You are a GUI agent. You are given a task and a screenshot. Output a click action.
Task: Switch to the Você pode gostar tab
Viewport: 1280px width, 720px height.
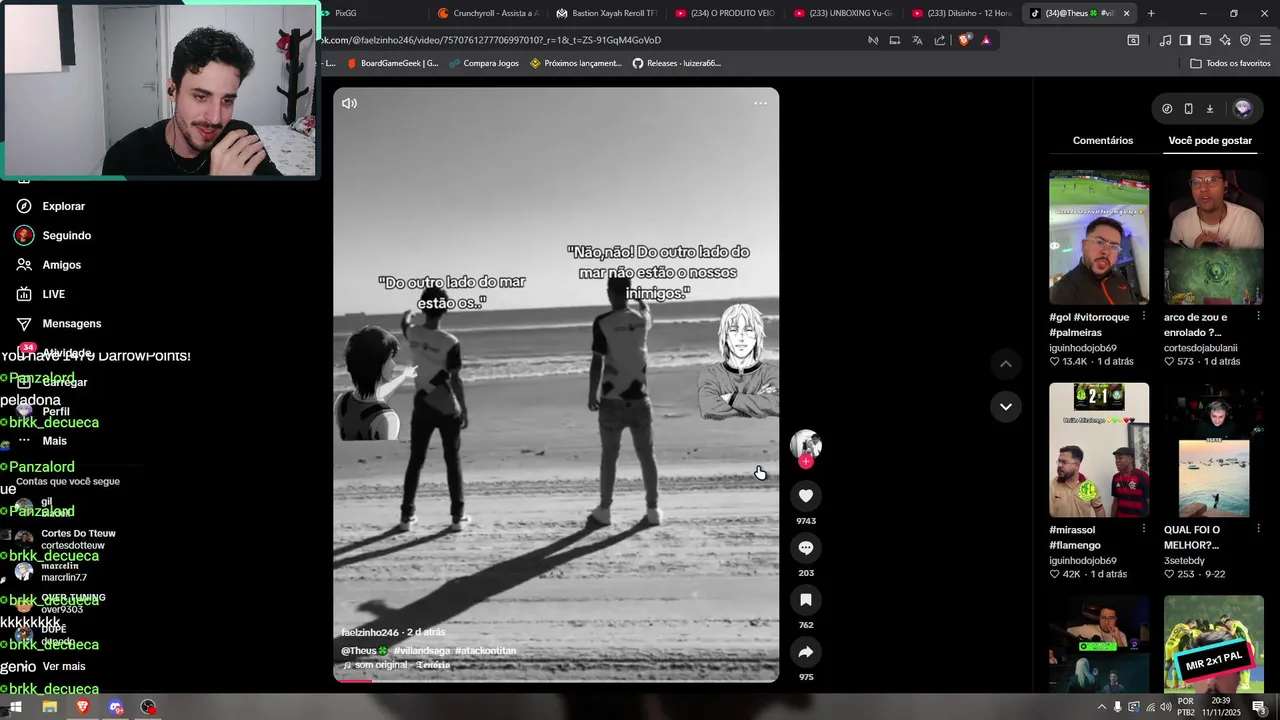pos(1210,141)
